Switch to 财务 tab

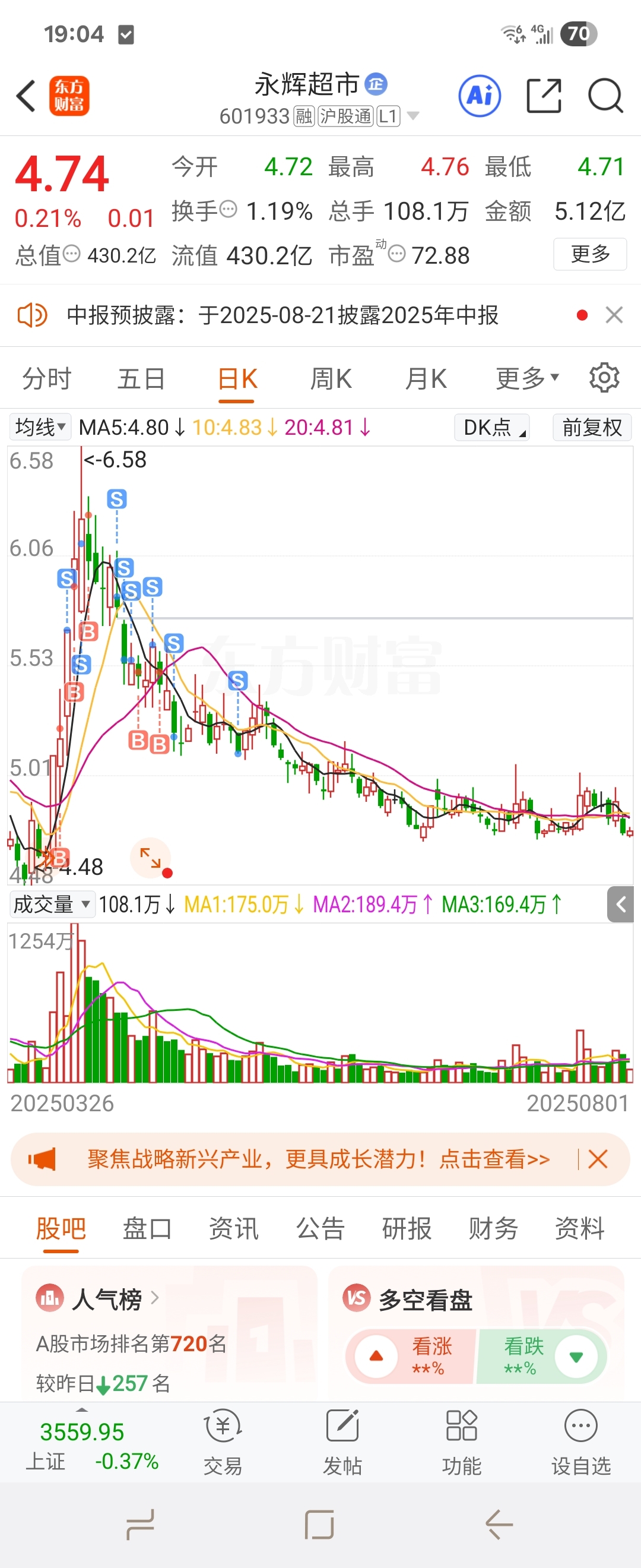[493, 1228]
